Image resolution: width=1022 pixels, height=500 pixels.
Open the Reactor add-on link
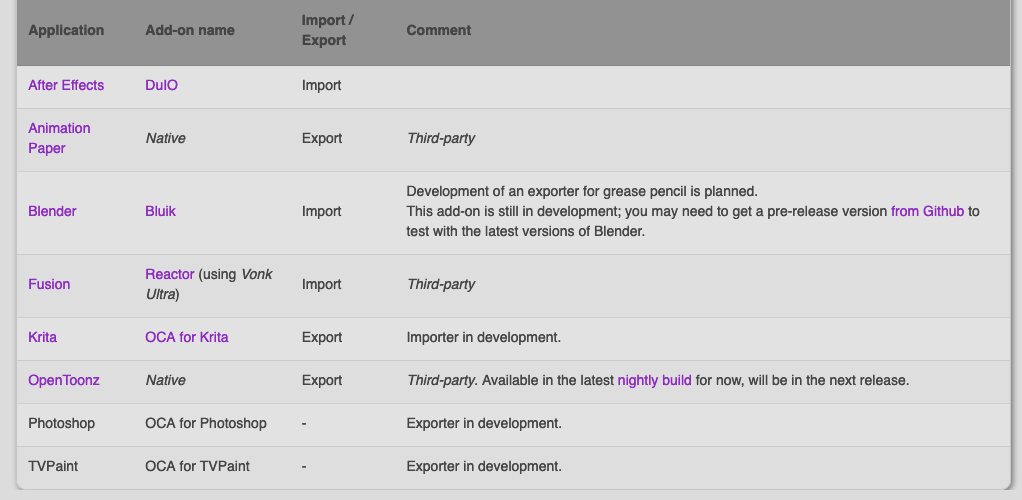pyautogui.click(x=169, y=274)
